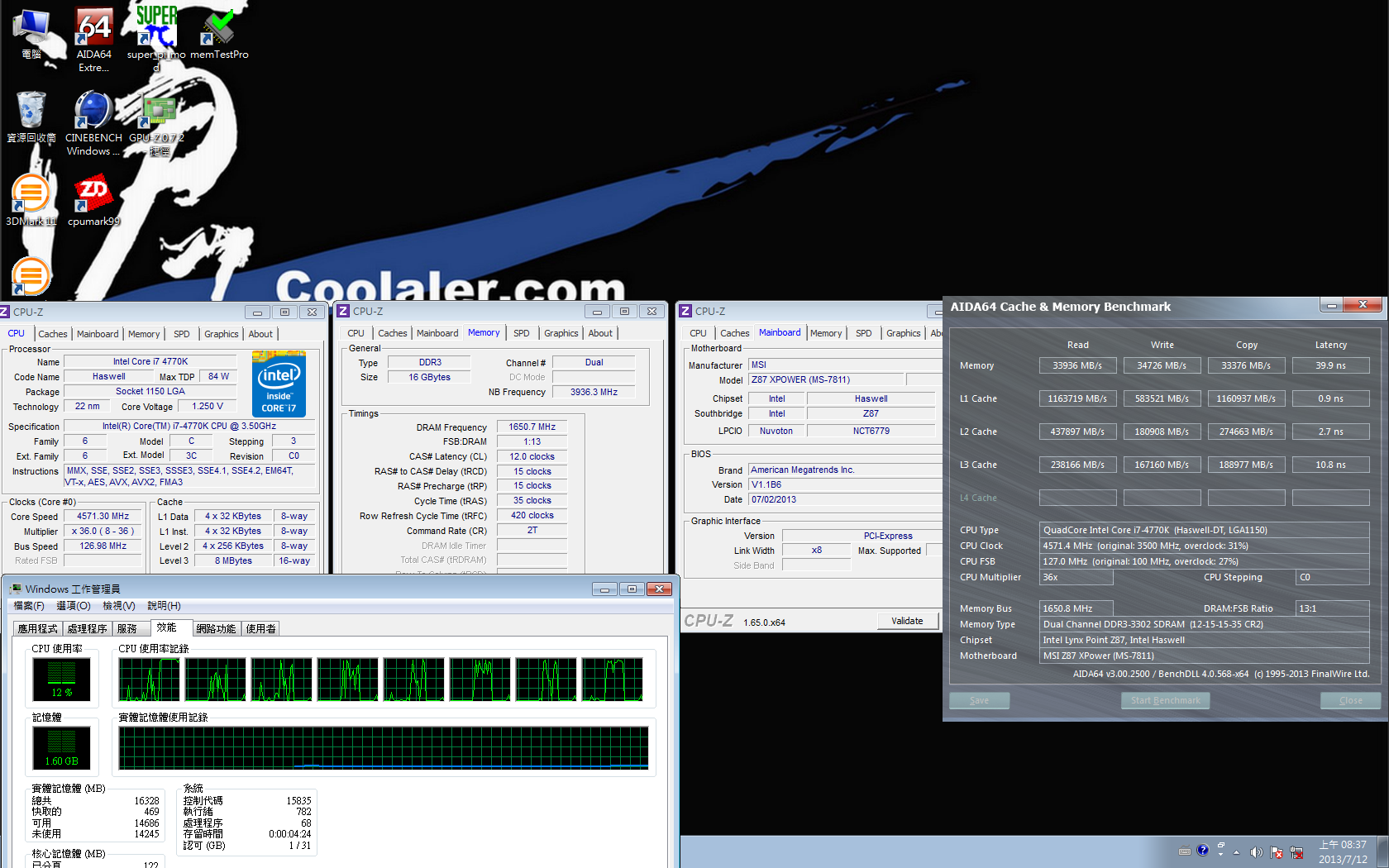Image resolution: width=1389 pixels, height=868 pixels.
Task: Show hidden tray icons with the up arrow
Action: (1237, 852)
